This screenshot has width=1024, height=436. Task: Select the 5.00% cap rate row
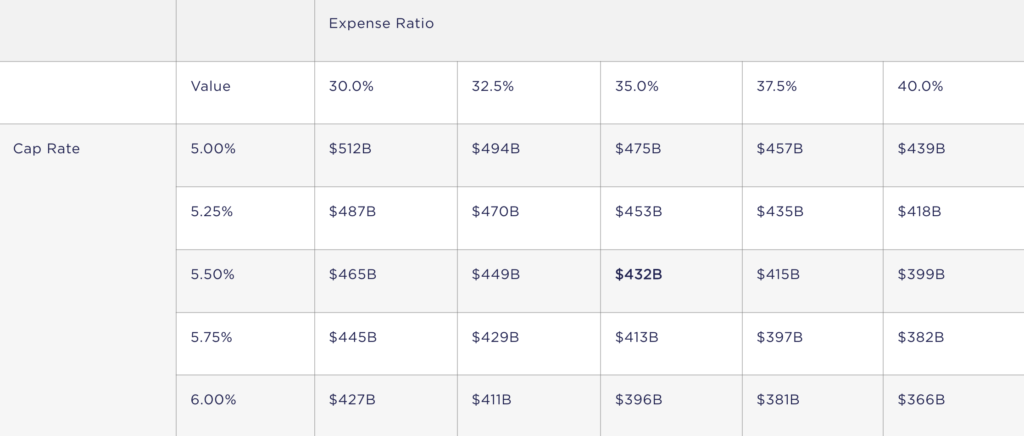[x=213, y=149]
